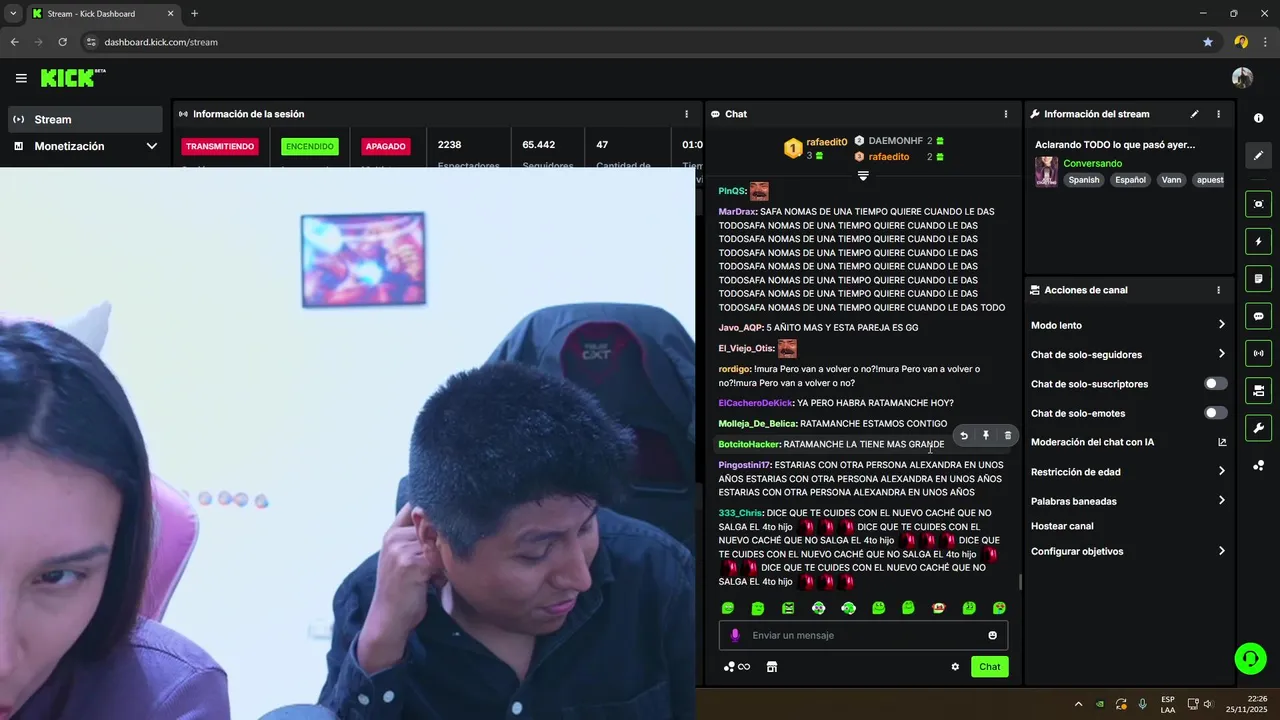This screenshot has height=720, width=1280.
Task: Select Stream in the left sidebar
Action: coord(84,119)
